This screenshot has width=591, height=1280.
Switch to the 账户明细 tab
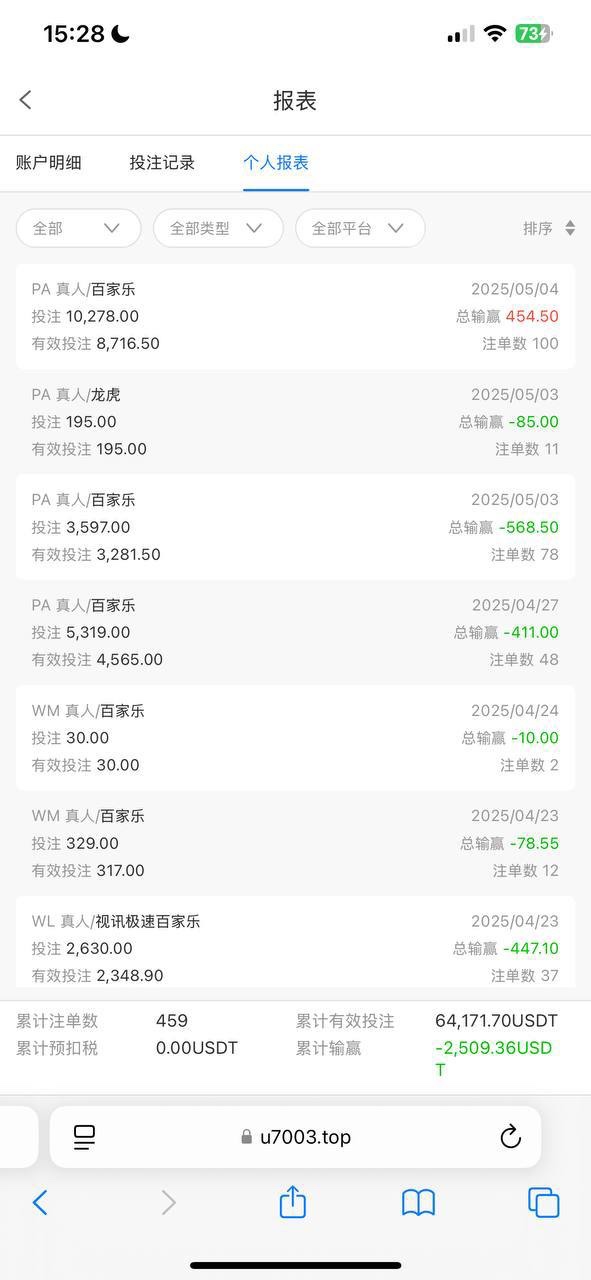coord(50,162)
